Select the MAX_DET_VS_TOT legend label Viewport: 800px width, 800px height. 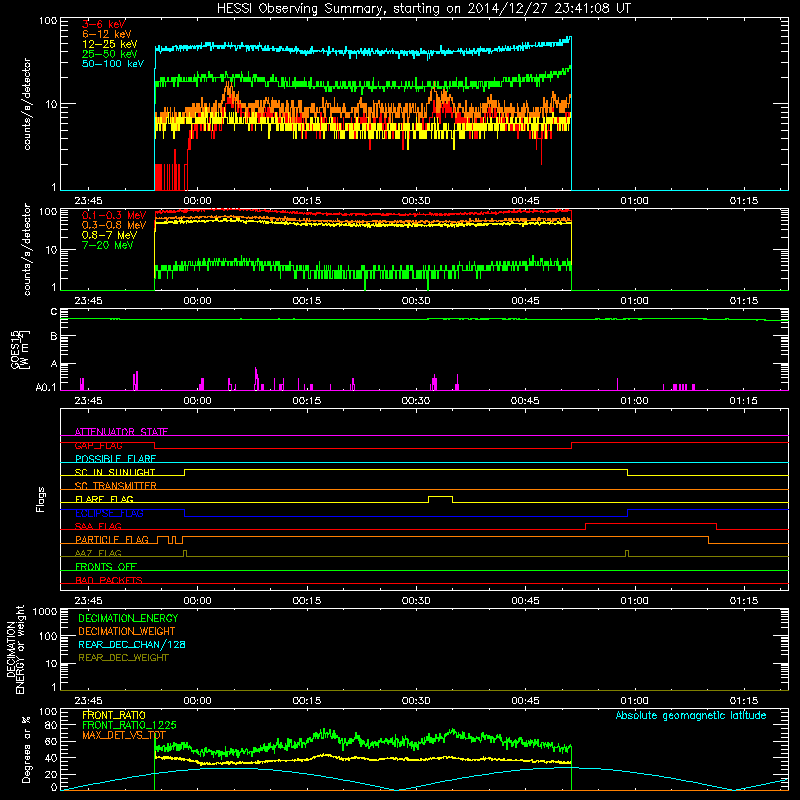tap(123, 735)
